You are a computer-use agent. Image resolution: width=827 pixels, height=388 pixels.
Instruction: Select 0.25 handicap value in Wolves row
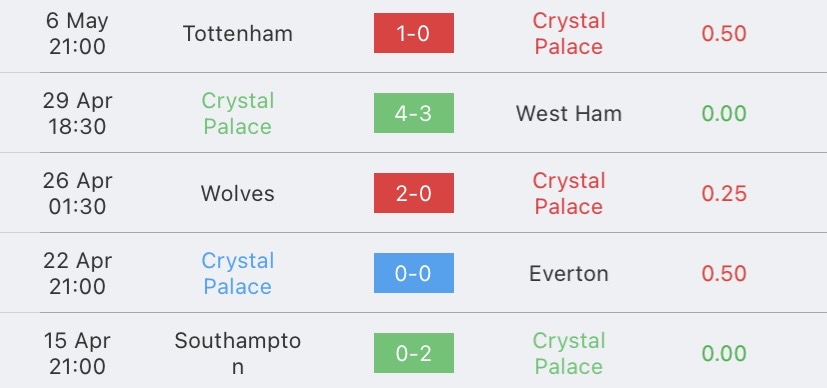pos(724,193)
